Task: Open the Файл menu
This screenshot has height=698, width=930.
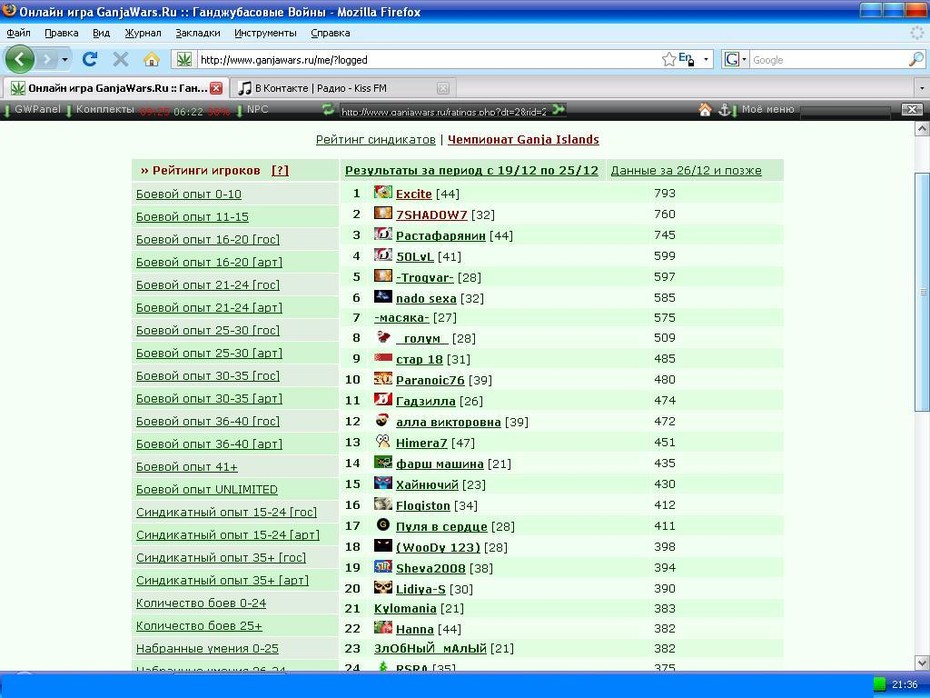Action: tap(18, 33)
